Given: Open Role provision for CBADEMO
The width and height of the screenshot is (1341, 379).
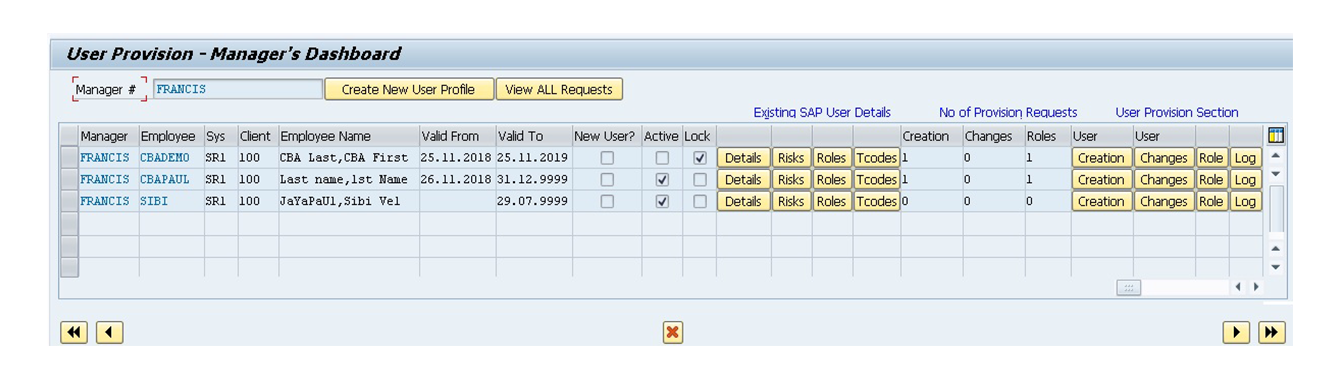Looking at the screenshot, I should [1212, 158].
